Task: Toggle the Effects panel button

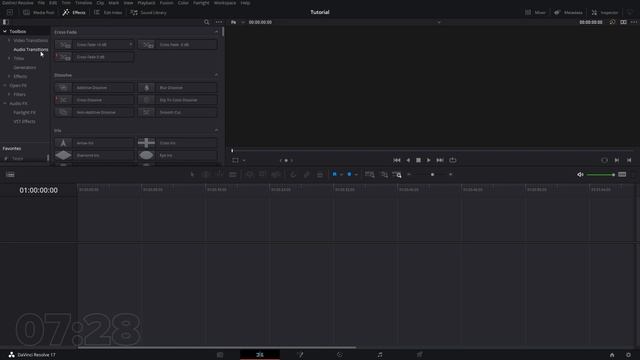Action: [x=74, y=13]
